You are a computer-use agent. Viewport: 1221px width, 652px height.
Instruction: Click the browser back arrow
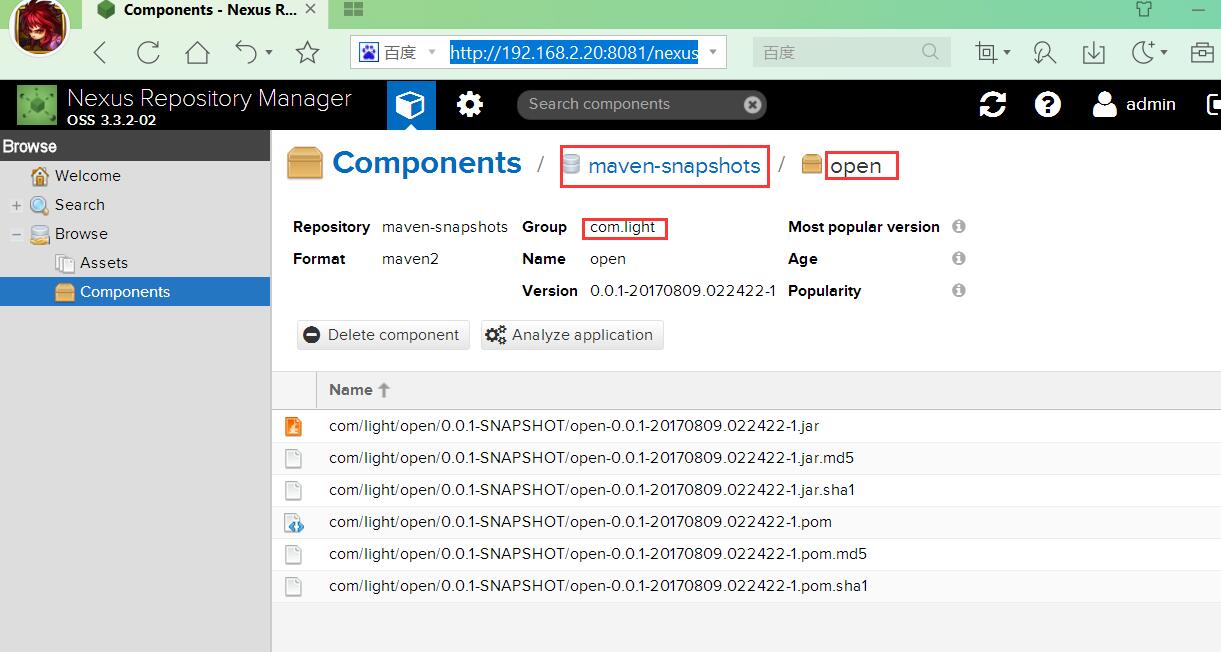pos(100,52)
